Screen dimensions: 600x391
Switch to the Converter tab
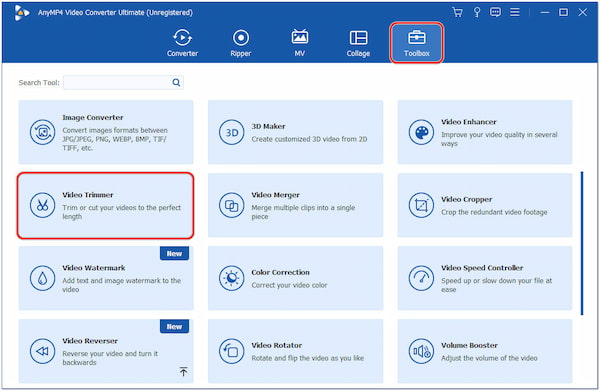[x=182, y=43]
